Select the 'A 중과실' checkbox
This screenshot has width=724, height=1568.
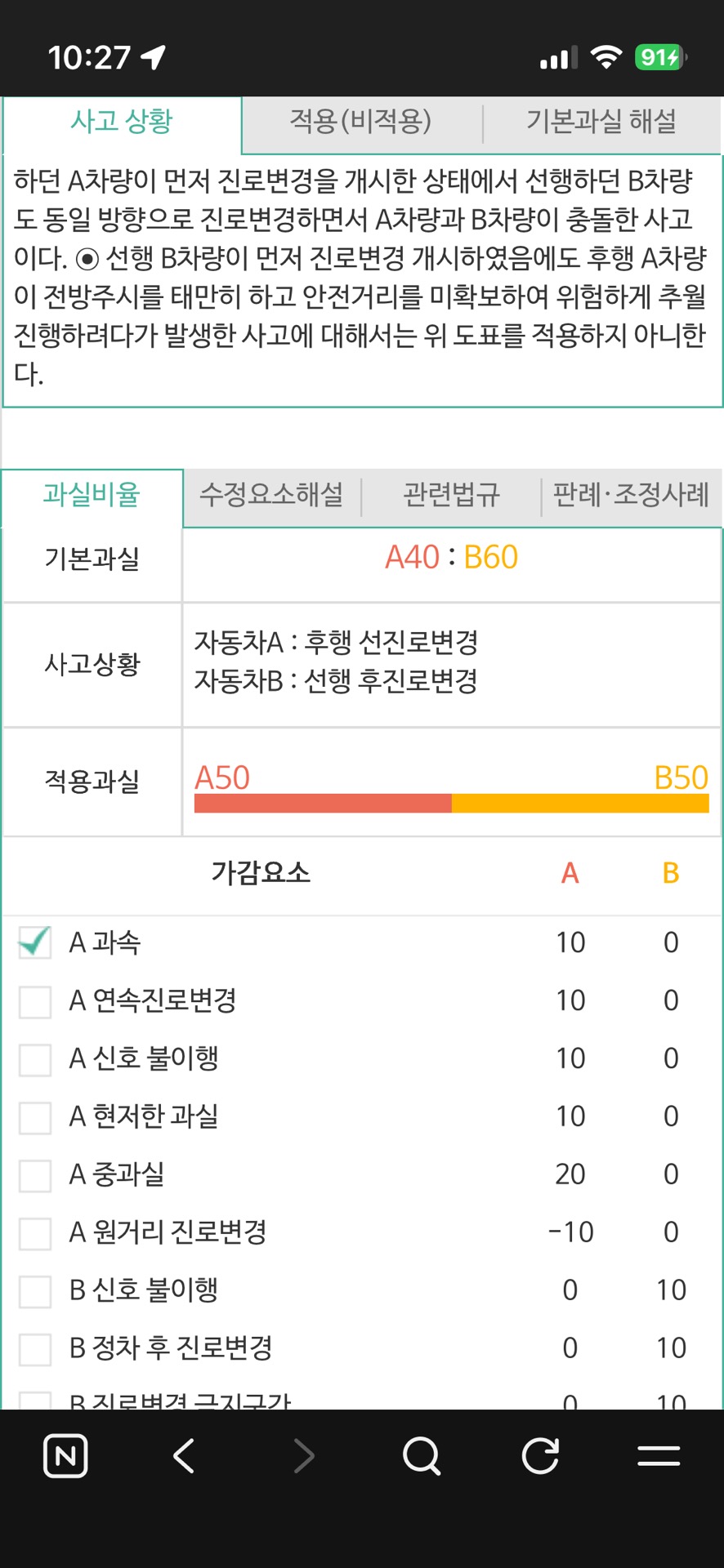[x=35, y=1175]
